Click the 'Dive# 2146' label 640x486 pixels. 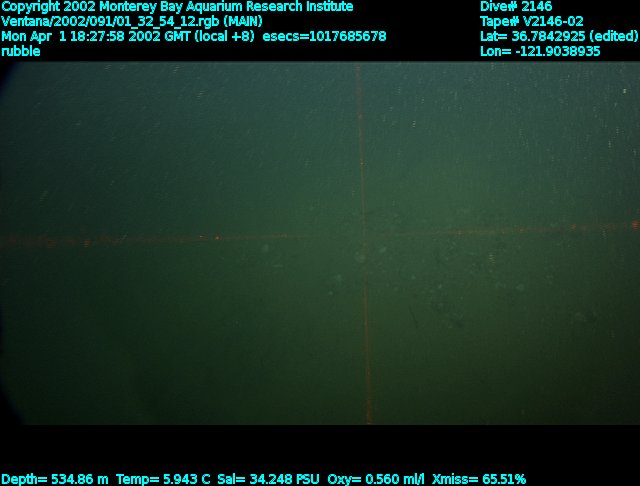(516, 7)
